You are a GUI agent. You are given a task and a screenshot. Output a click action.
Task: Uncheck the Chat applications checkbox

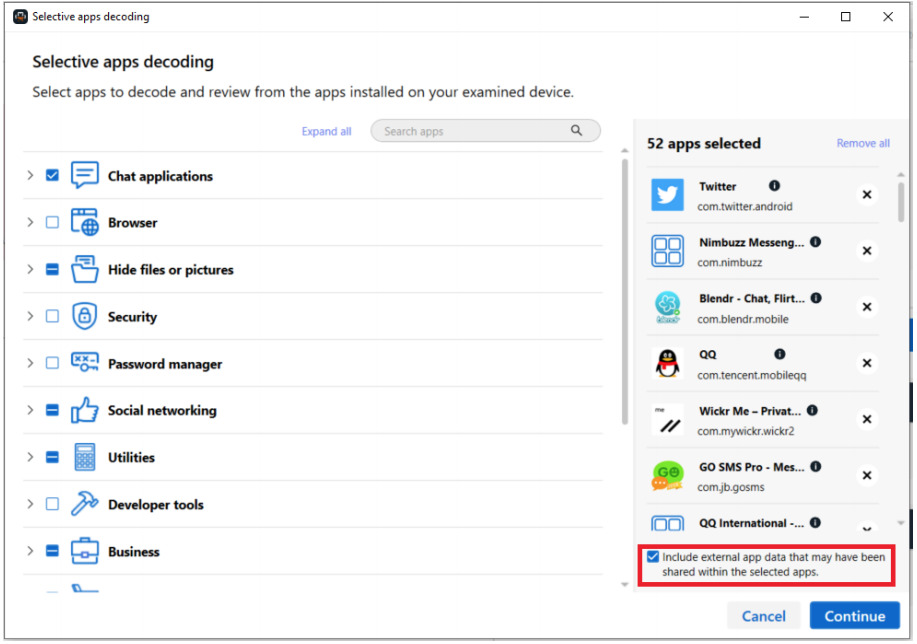click(52, 175)
